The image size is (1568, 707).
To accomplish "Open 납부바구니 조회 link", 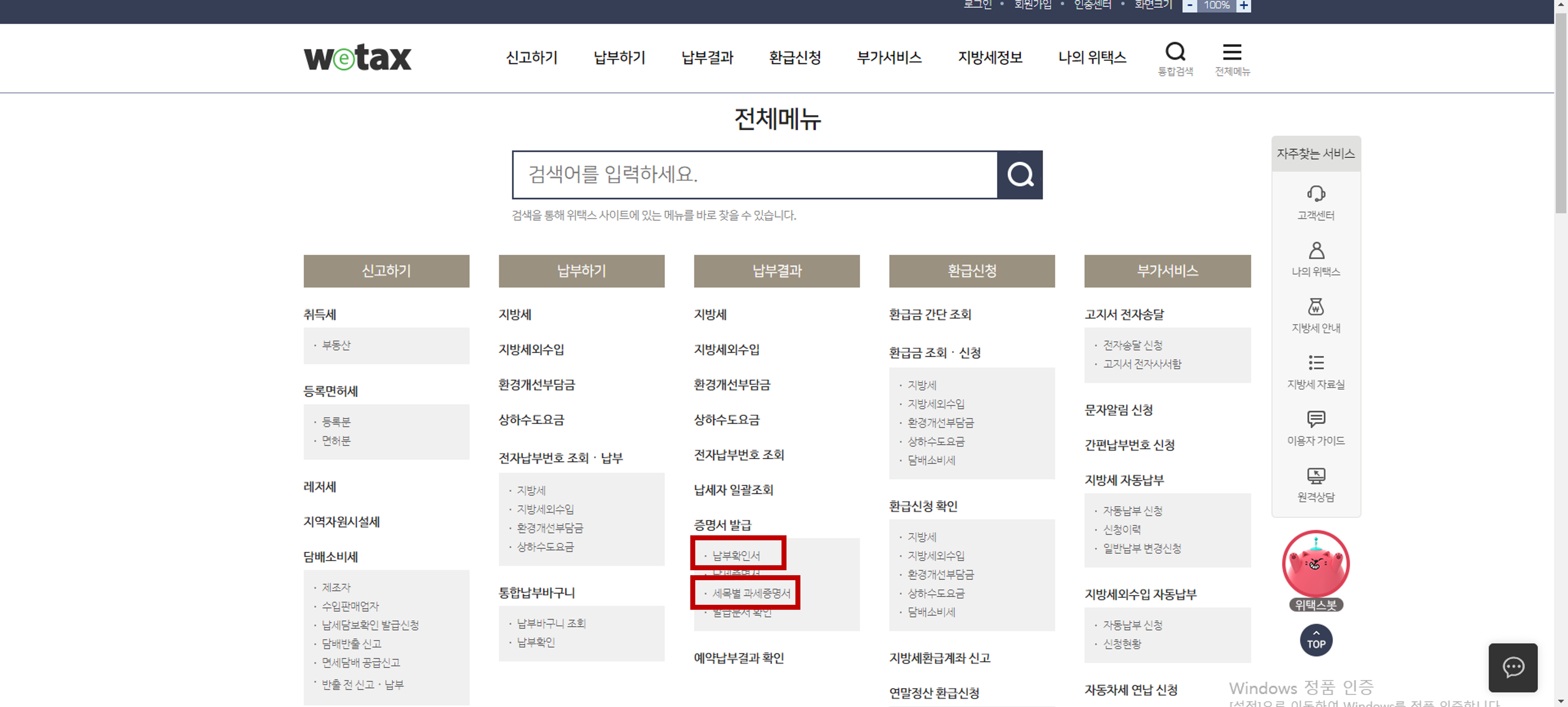I will (x=551, y=623).
